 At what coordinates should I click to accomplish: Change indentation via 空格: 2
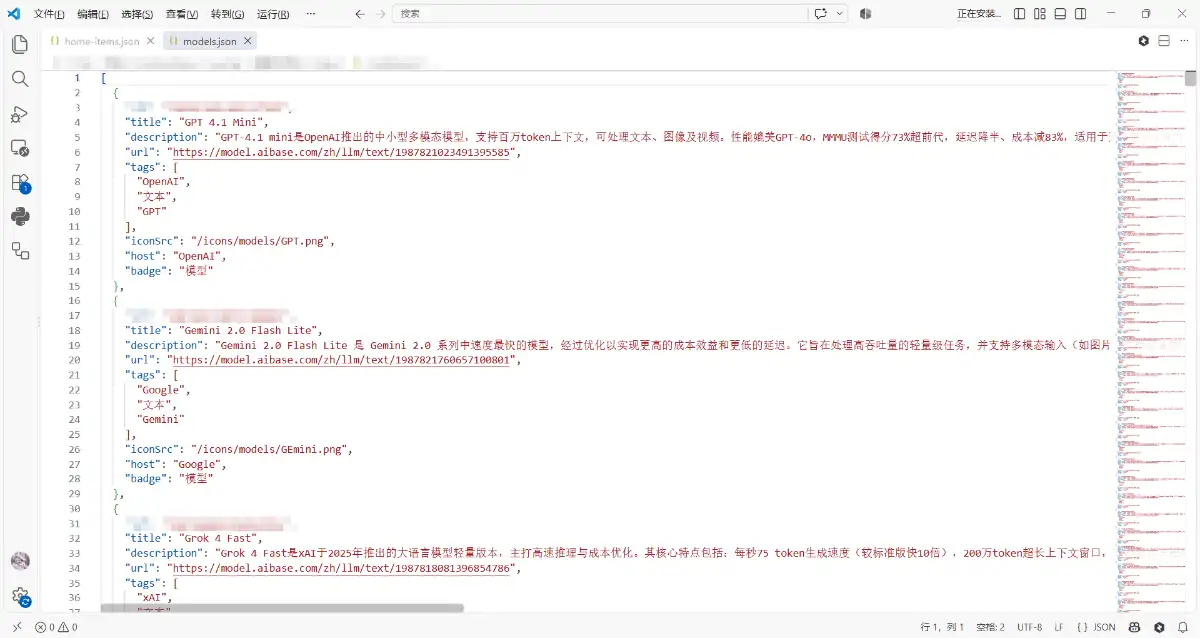click(990, 627)
